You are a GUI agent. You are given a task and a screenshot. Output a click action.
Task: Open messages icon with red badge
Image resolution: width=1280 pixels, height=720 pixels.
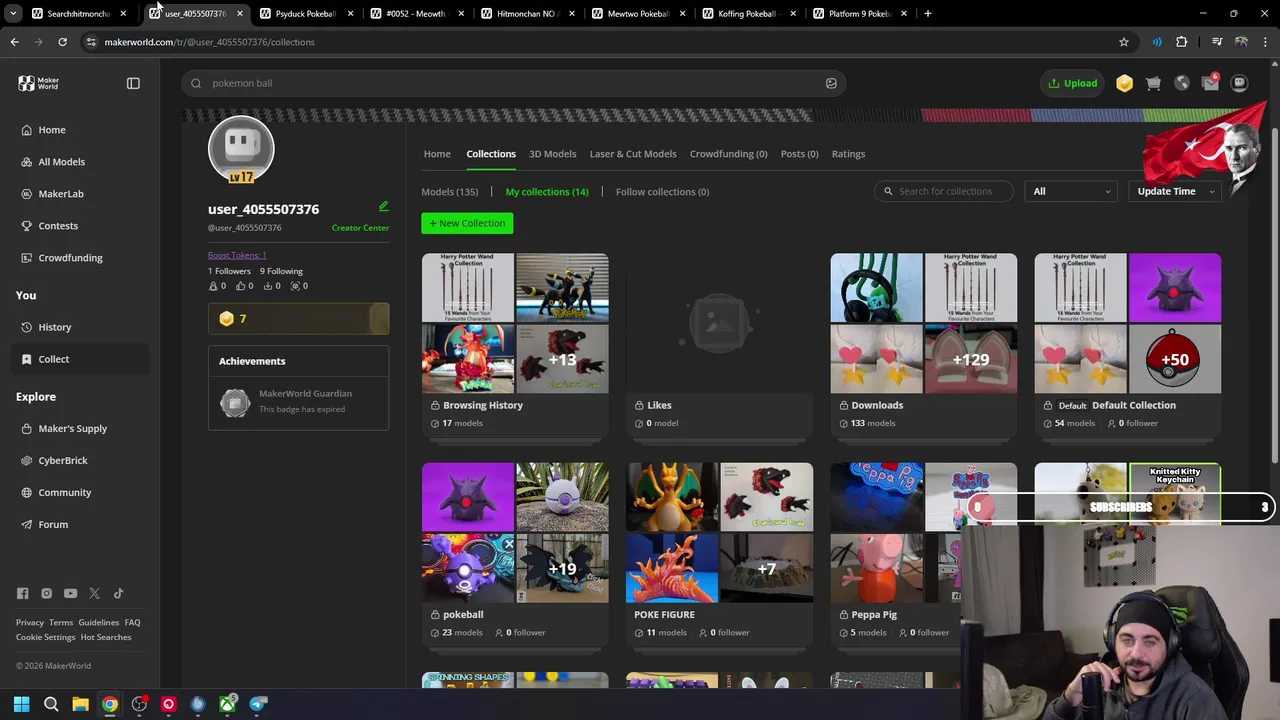pyautogui.click(x=1210, y=83)
